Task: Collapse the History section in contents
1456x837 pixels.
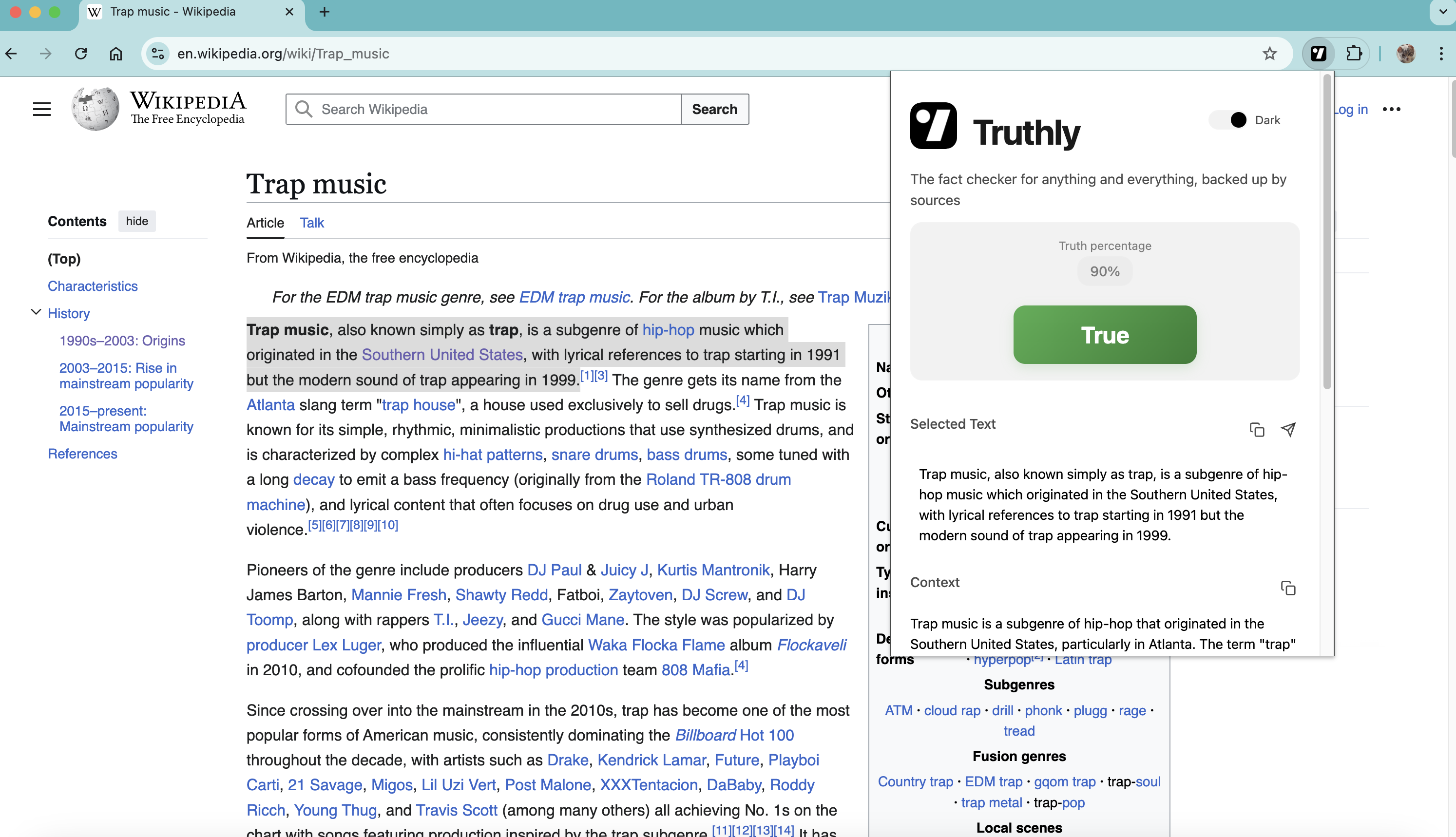Action: [36, 312]
